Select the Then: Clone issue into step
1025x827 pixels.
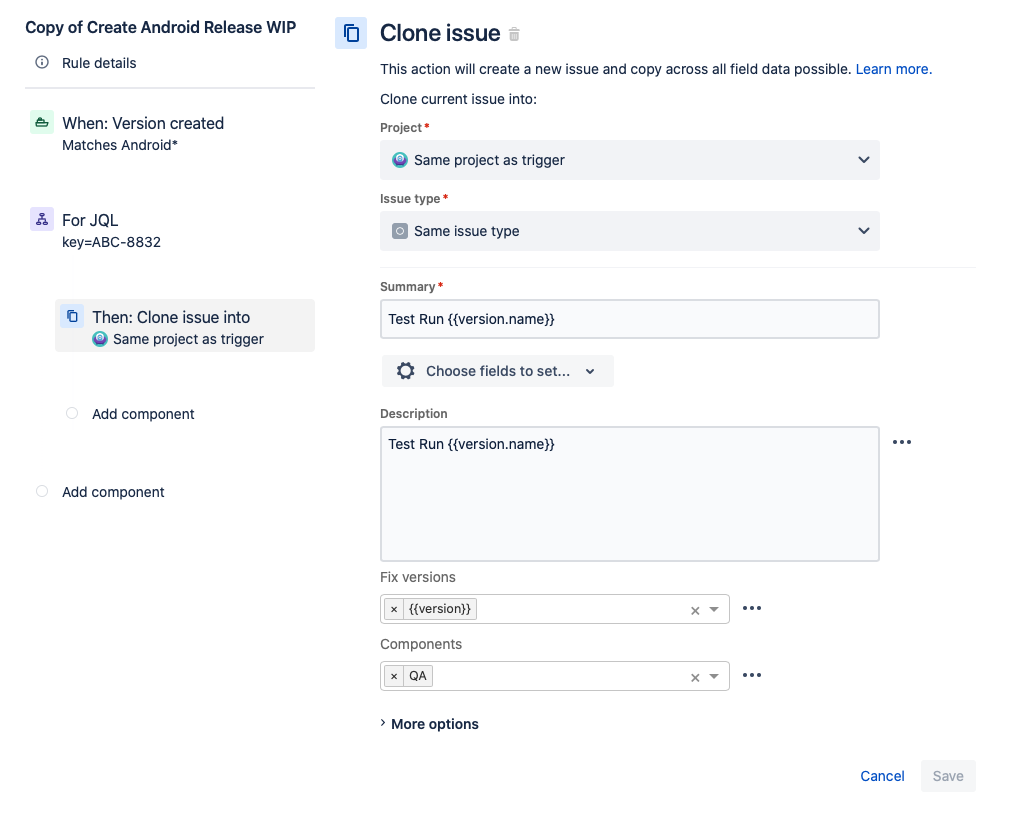[185, 325]
